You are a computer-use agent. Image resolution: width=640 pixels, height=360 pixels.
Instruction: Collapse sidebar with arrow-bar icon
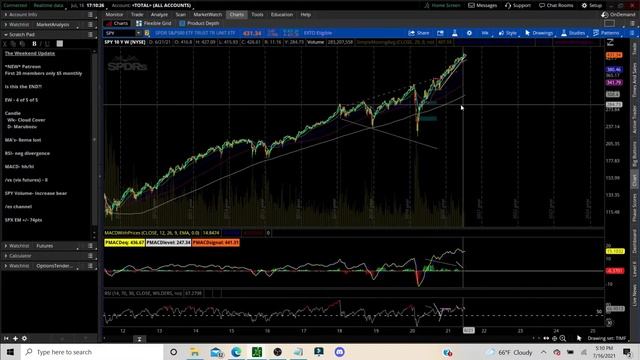pyautogui.click(x=6, y=338)
